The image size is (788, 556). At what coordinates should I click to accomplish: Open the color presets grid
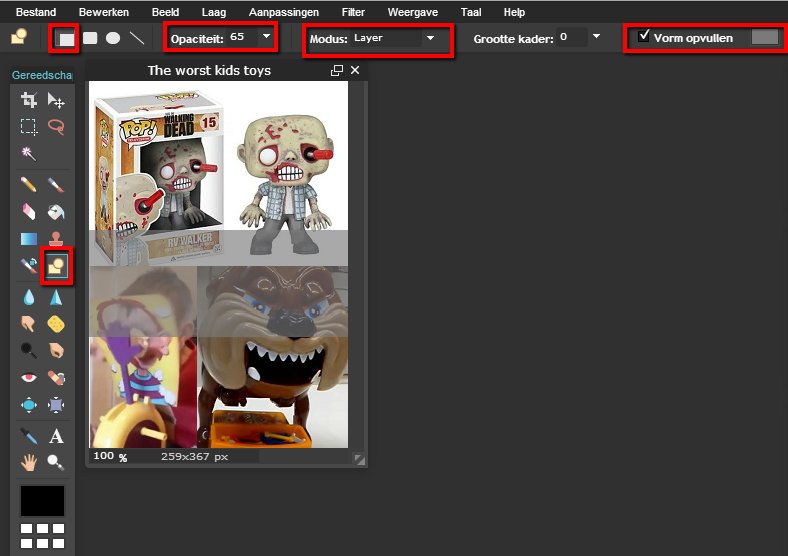coord(43,535)
